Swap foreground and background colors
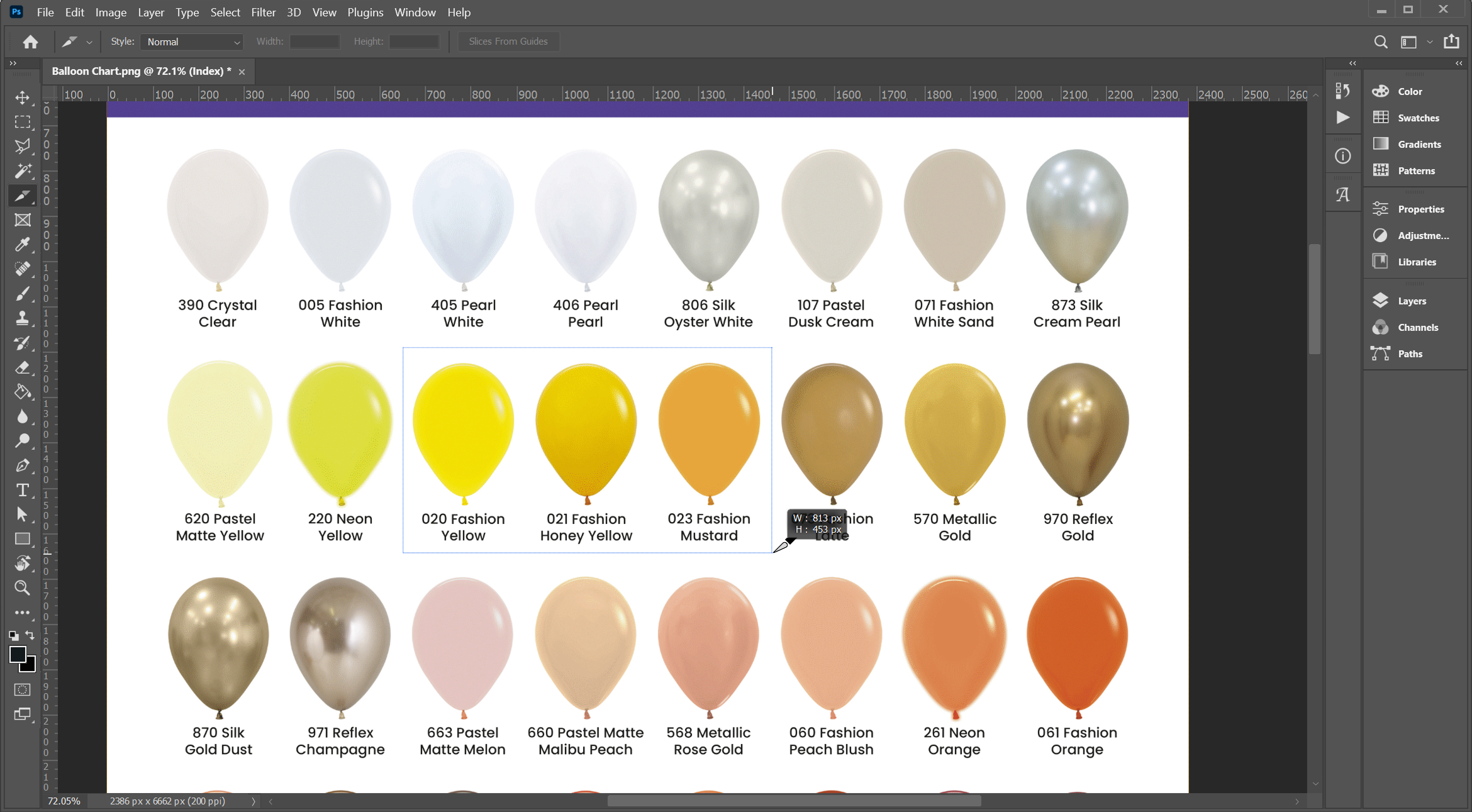 coord(30,635)
